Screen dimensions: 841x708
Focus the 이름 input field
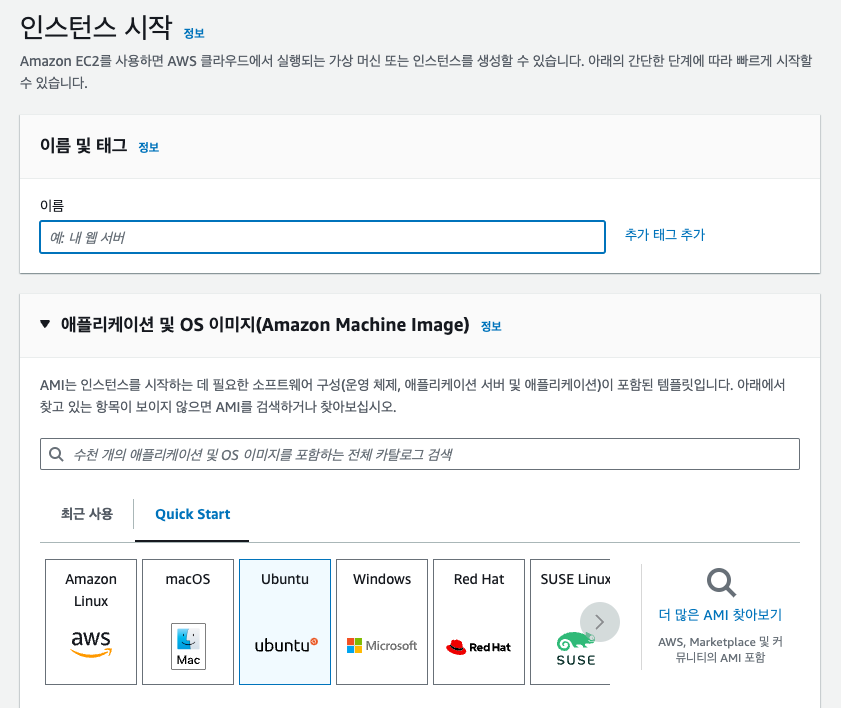(x=322, y=237)
